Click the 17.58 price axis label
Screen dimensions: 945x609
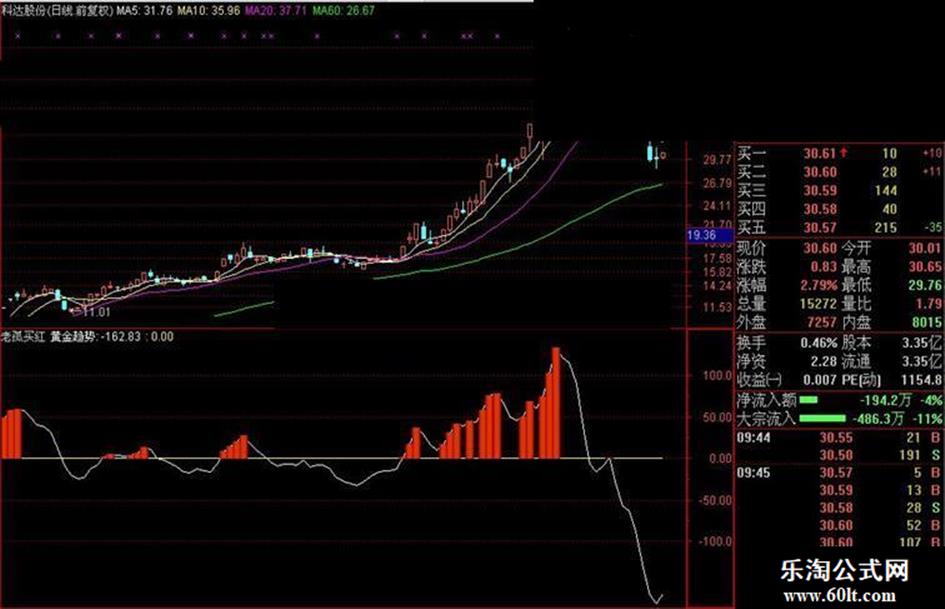(x=717, y=259)
